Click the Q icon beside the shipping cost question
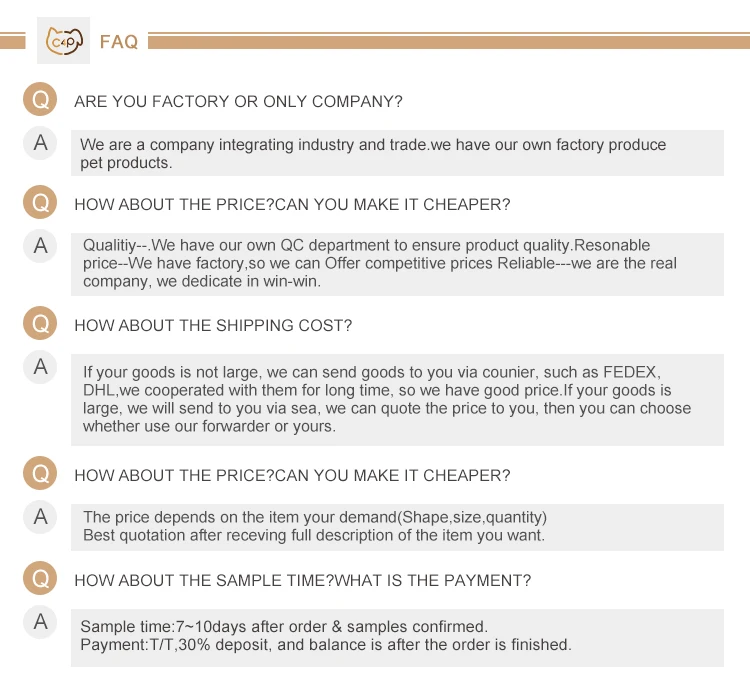 pyautogui.click(x=40, y=324)
